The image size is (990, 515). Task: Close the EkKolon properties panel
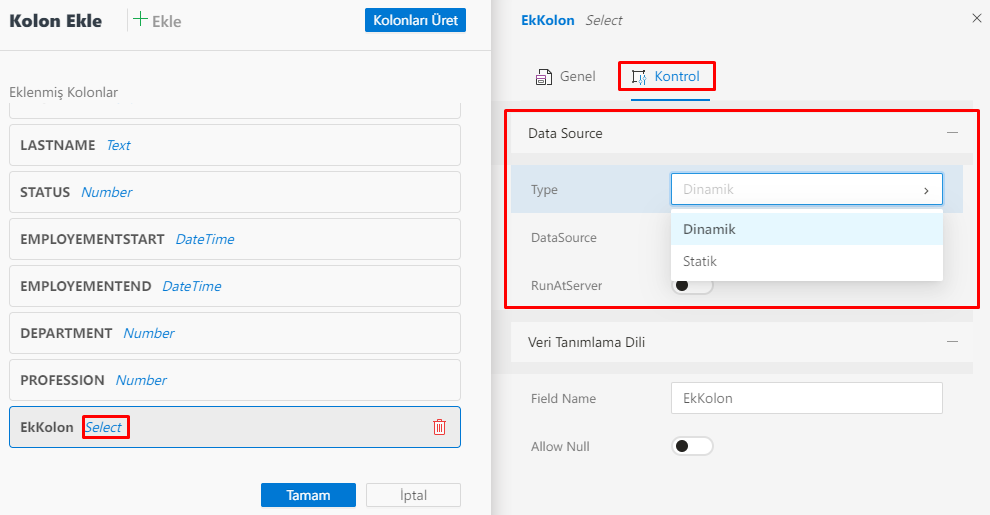(x=977, y=19)
